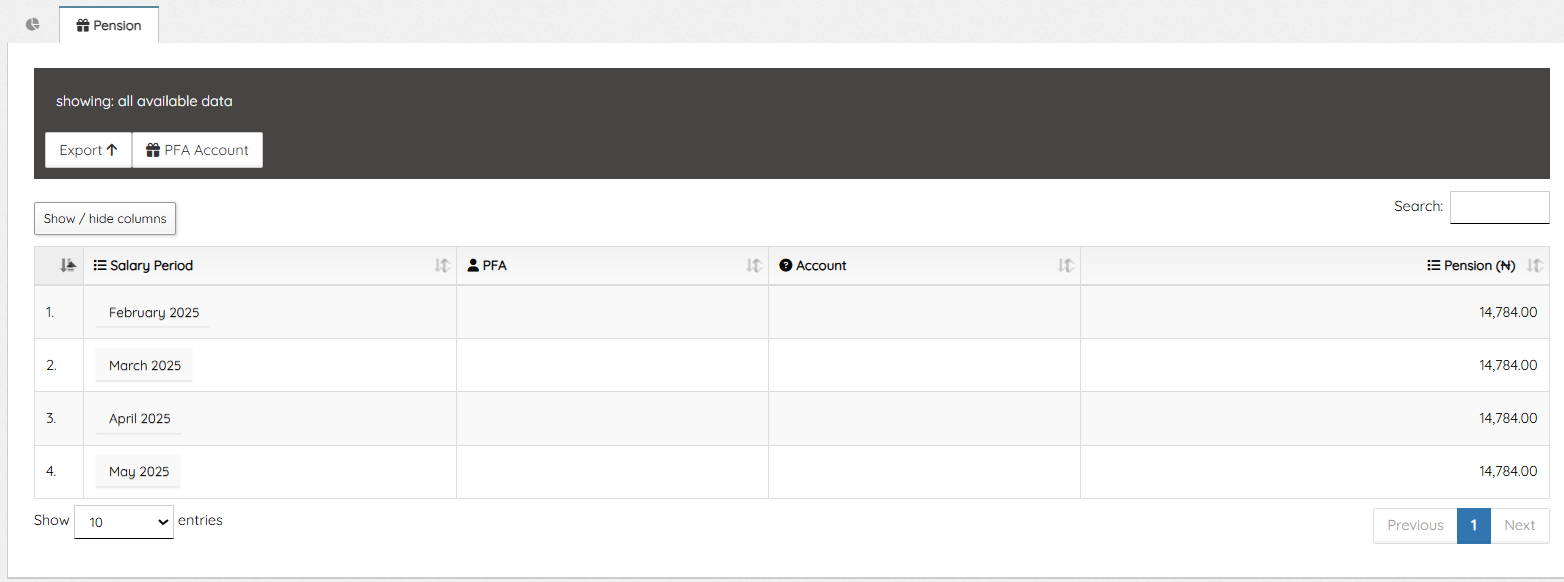
Task: Sort by the row number column
Action: [59, 266]
